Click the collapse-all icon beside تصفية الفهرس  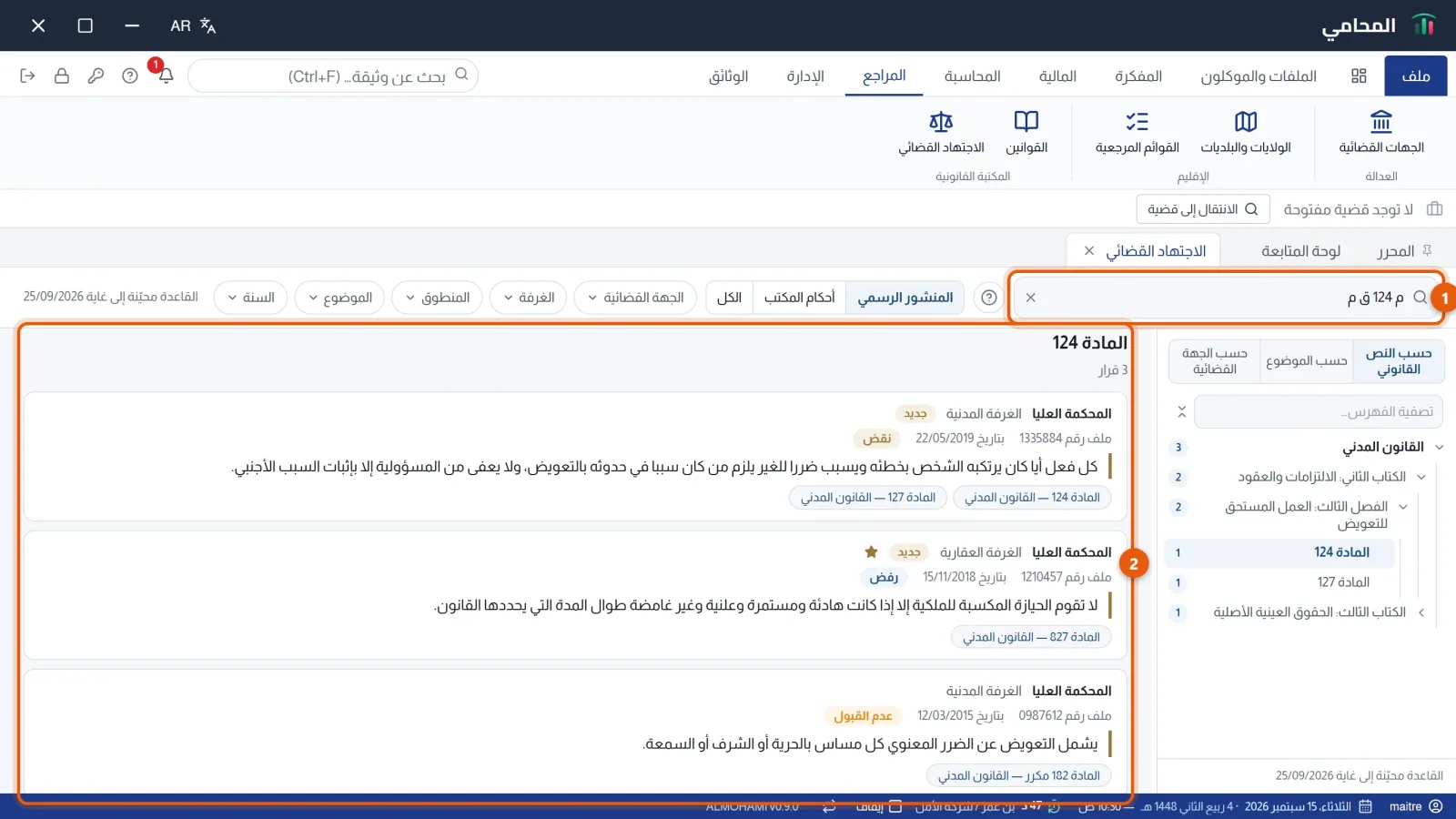pyautogui.click(x=1181, y=411)
